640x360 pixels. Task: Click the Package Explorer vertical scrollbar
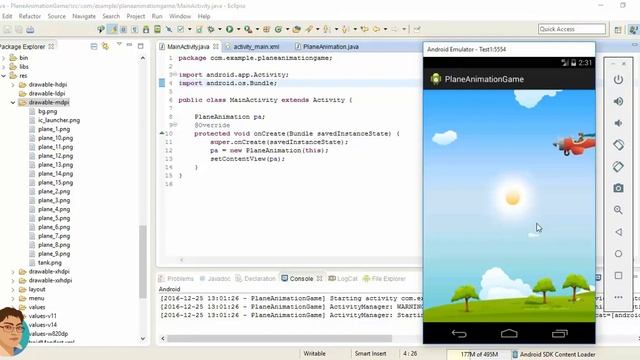[x=142, y=261]
